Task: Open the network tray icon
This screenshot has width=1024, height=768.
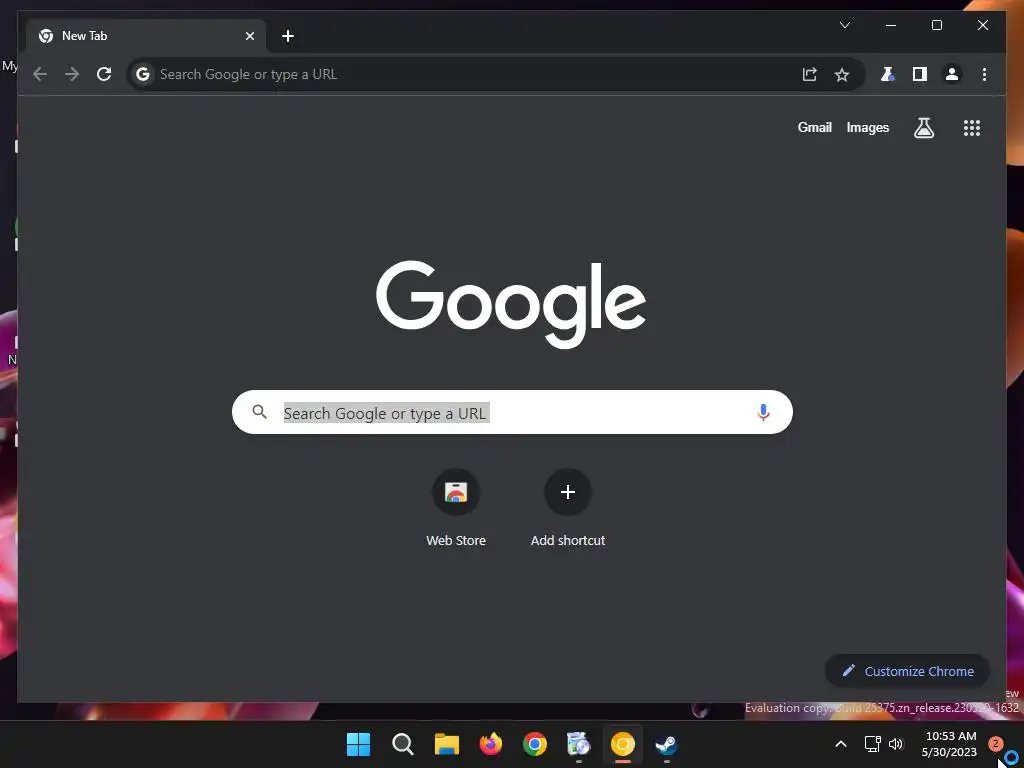Action: point(872,744)
